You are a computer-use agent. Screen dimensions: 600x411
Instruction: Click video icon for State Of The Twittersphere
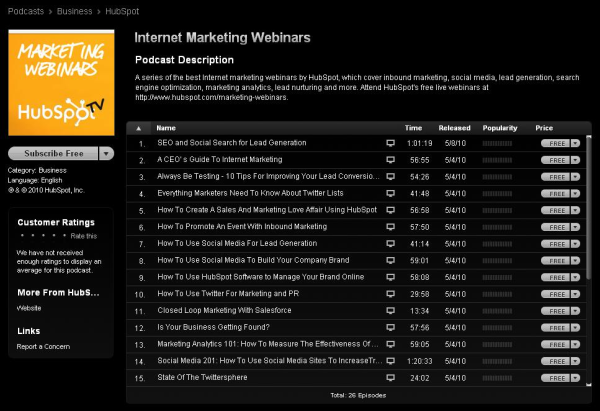click(391, 378)
